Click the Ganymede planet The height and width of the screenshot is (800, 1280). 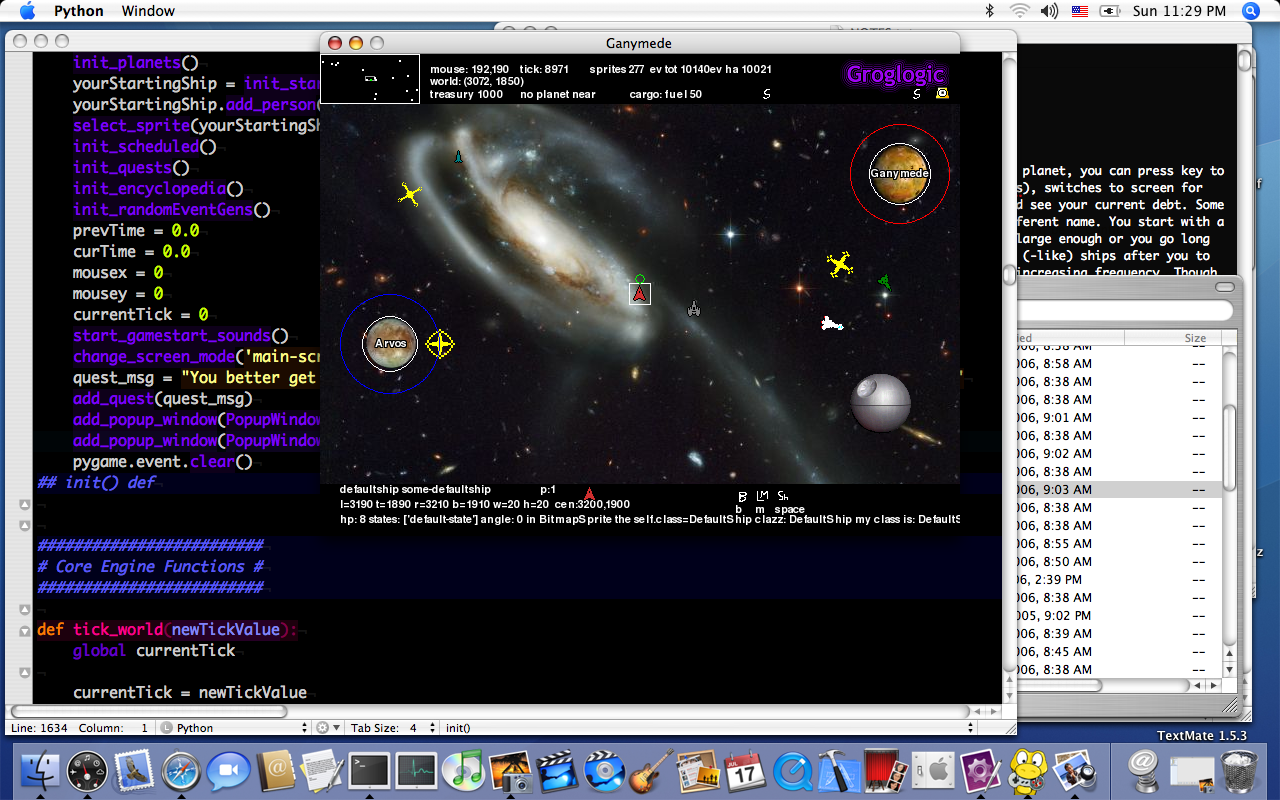pos(899,173)
